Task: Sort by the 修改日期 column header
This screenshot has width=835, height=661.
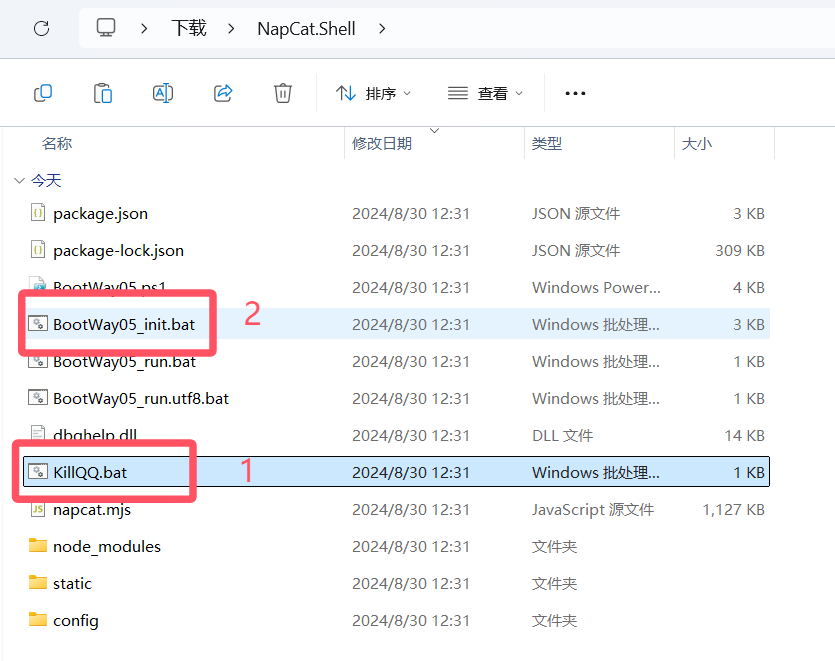Action: (382, 144)
